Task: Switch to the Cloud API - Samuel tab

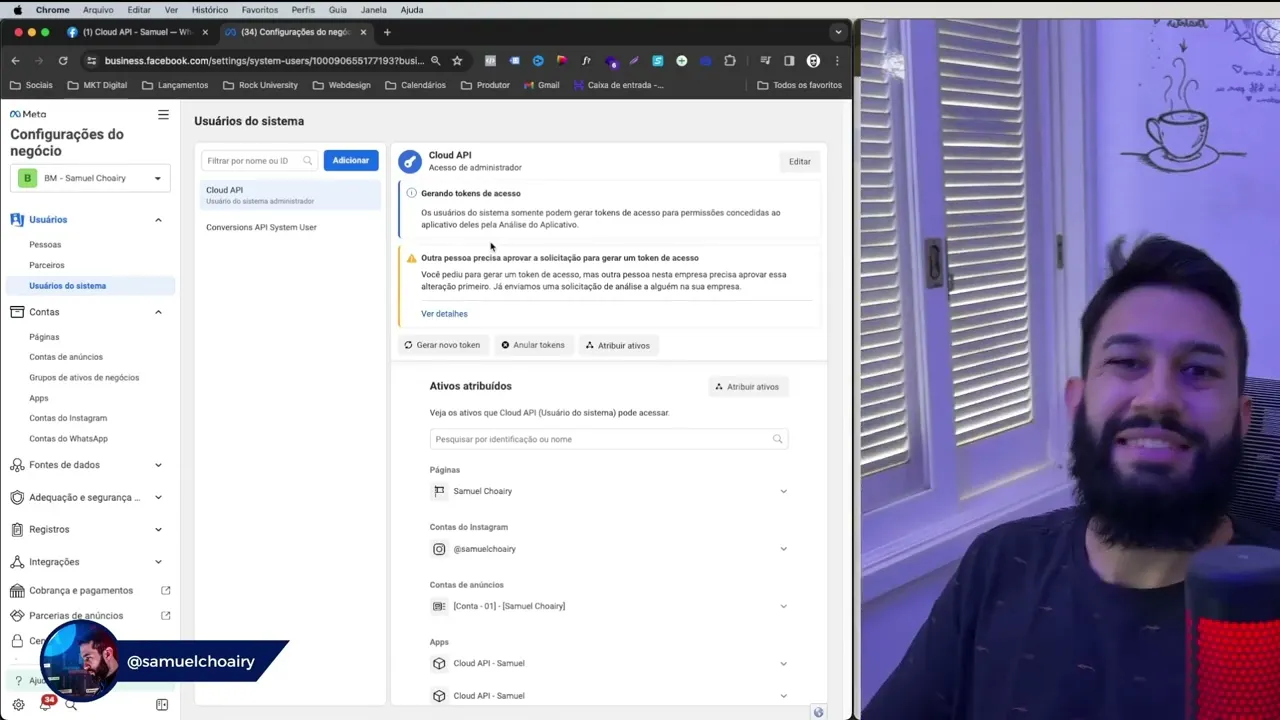Action: [x=138, y=32]
